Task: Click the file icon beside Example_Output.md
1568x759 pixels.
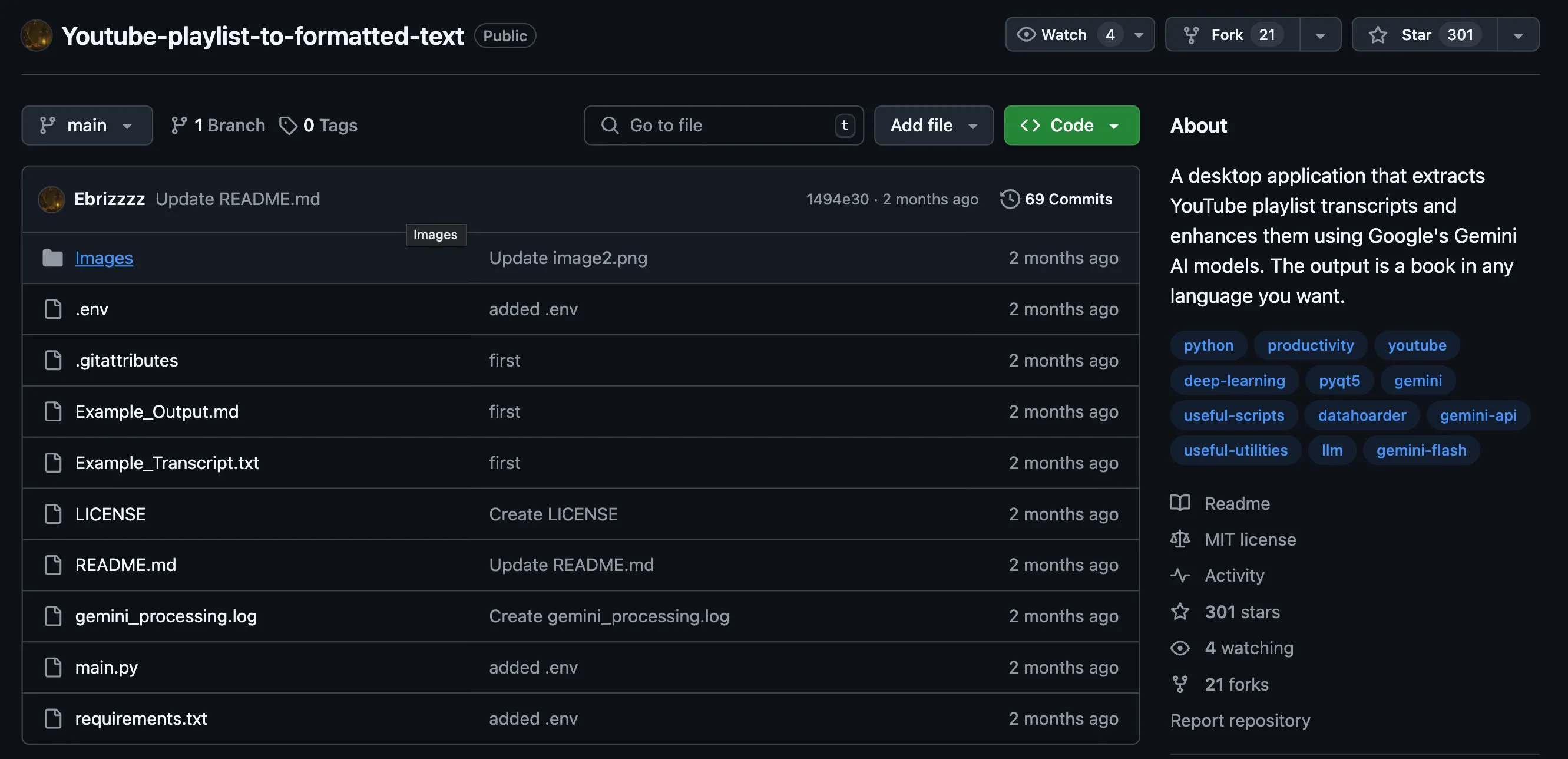Action: (54, 412)
